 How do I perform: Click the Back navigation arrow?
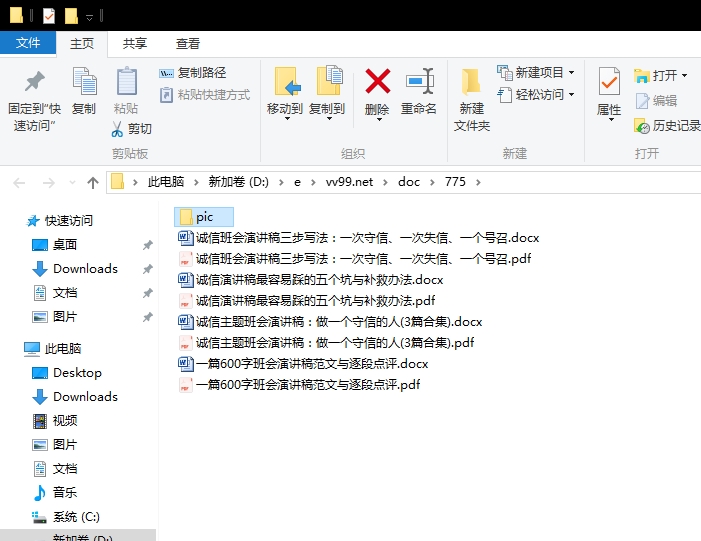pos(19,183)
